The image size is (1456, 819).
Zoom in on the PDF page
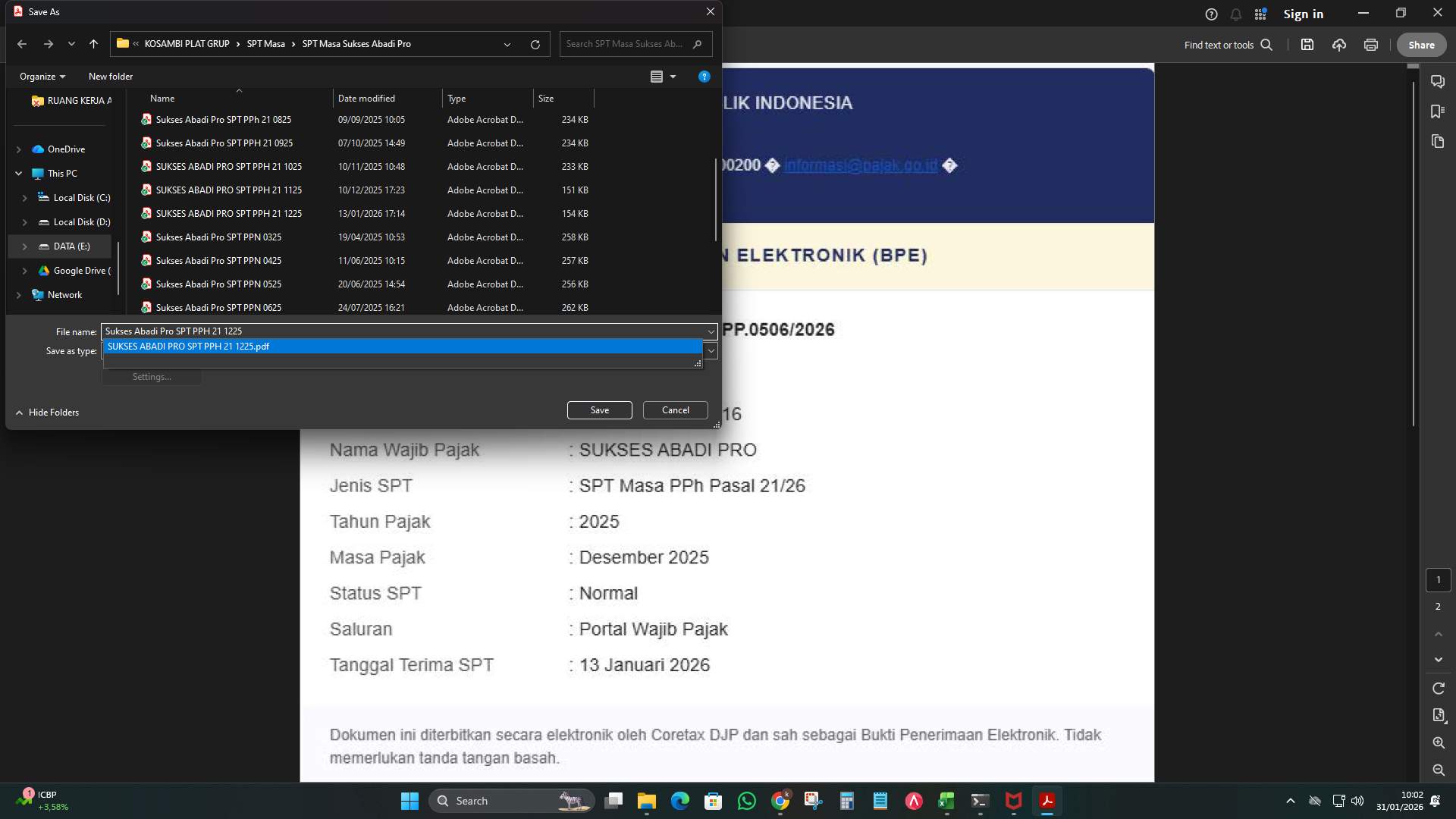(x=1438, y=743)
